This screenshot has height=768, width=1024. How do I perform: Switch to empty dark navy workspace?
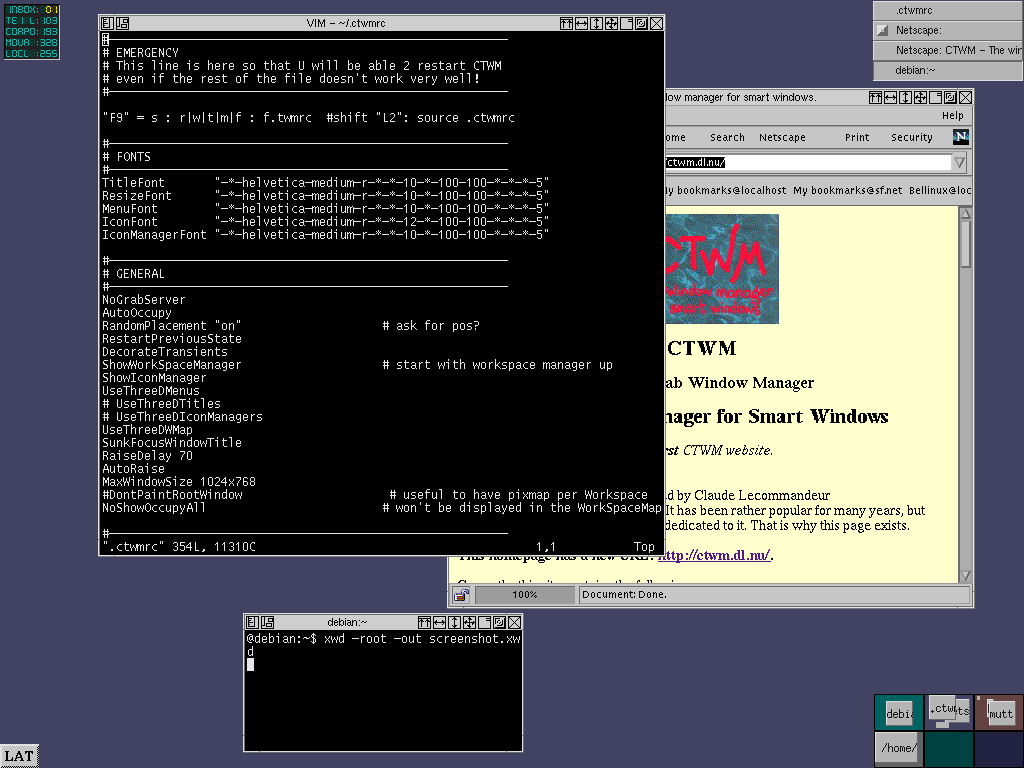pos(999,749)
